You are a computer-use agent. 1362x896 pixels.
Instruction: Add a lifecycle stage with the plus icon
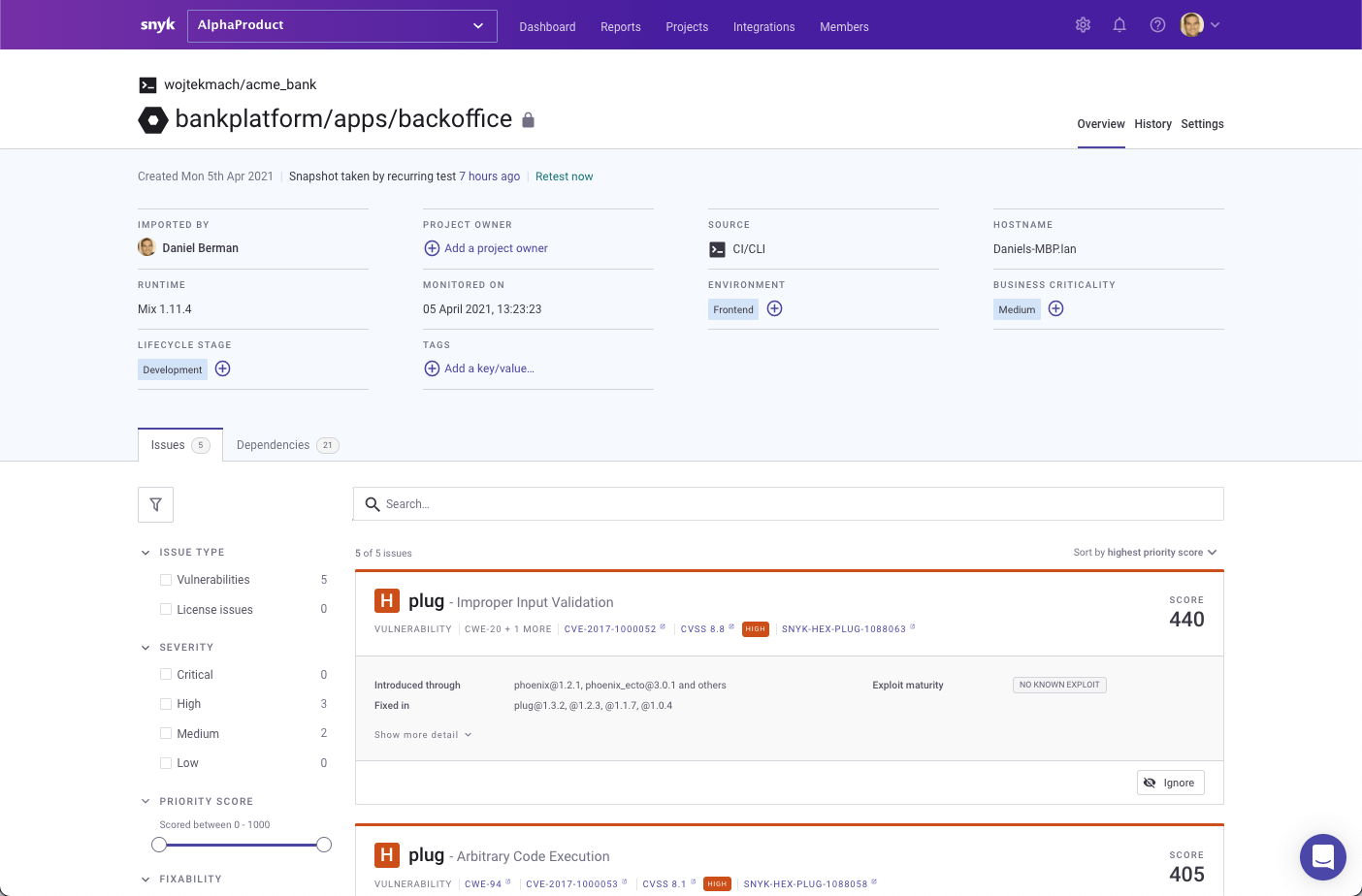coord(222,368)
